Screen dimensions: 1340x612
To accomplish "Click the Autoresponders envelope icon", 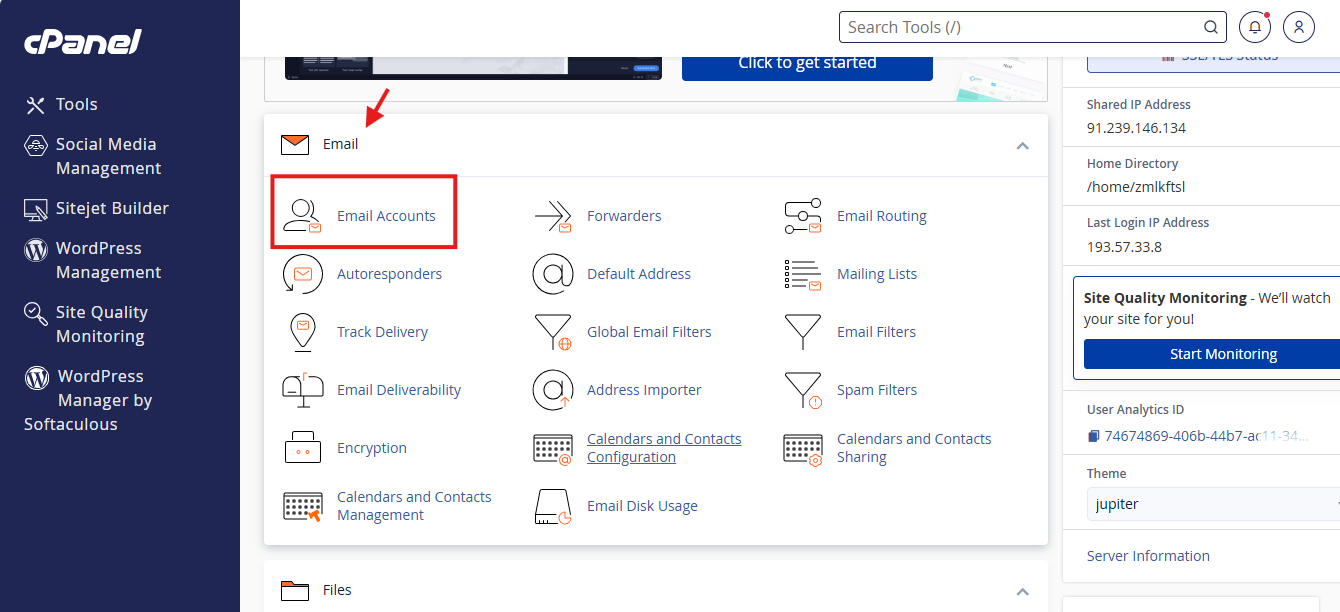I will [302, 274].
